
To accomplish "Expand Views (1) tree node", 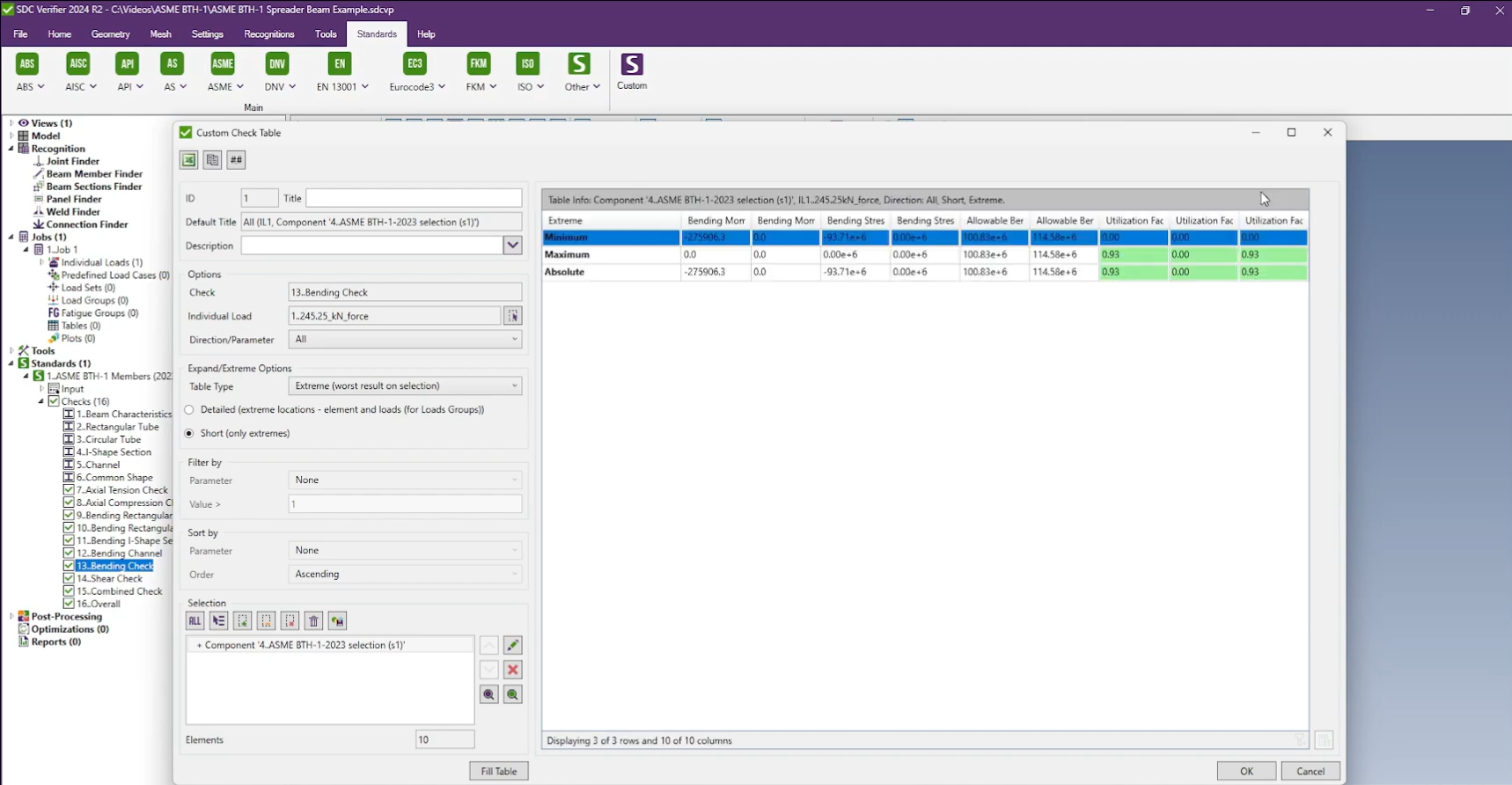I will point(11,123).
